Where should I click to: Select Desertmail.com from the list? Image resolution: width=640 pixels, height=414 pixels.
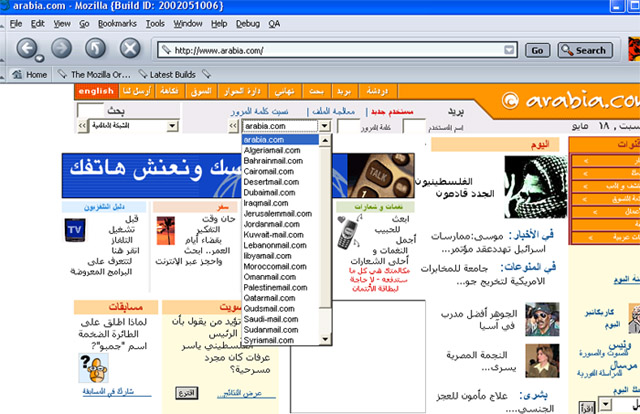point(280,182)
